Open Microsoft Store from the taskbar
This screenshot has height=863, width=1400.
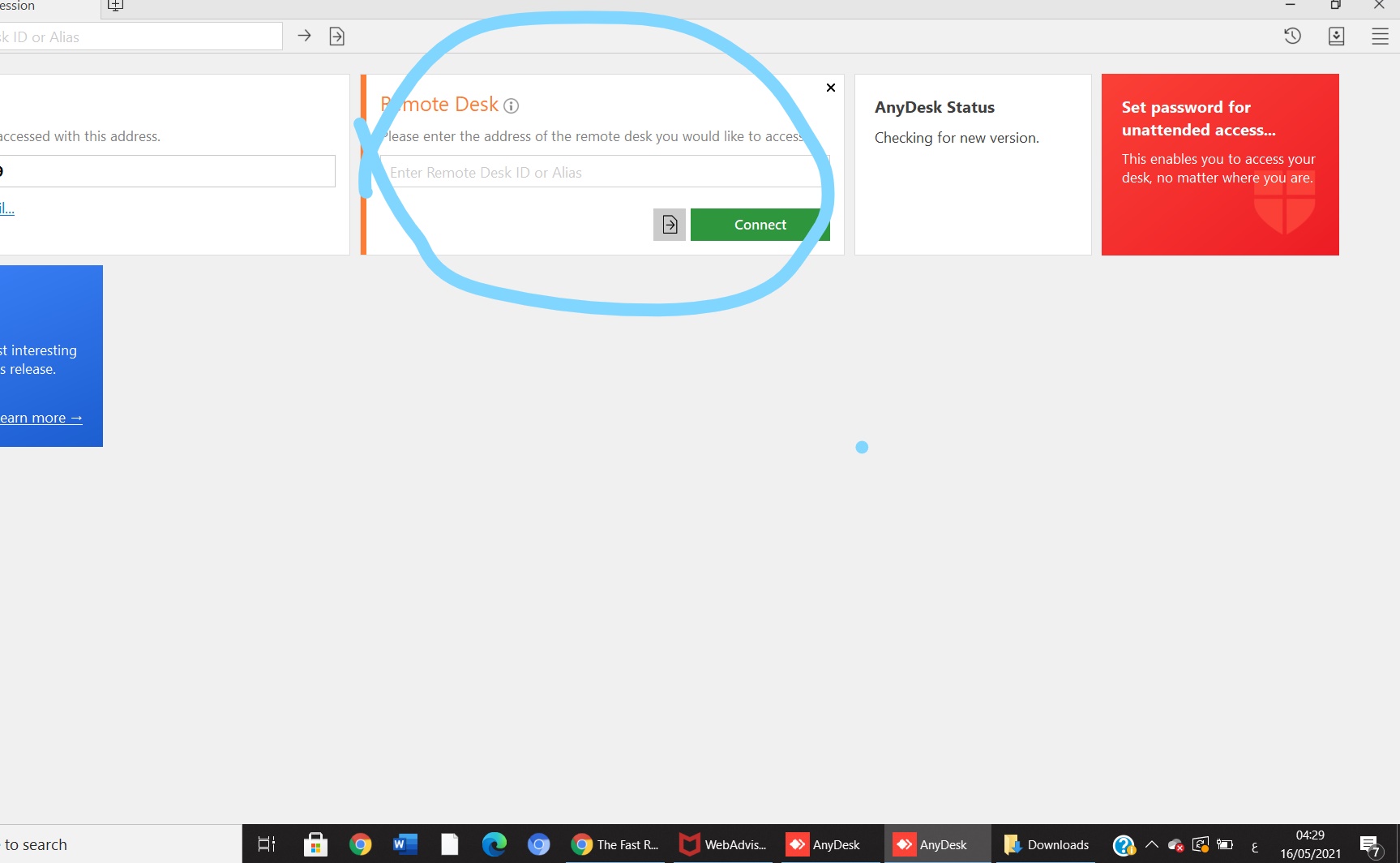tap(315, 844)
